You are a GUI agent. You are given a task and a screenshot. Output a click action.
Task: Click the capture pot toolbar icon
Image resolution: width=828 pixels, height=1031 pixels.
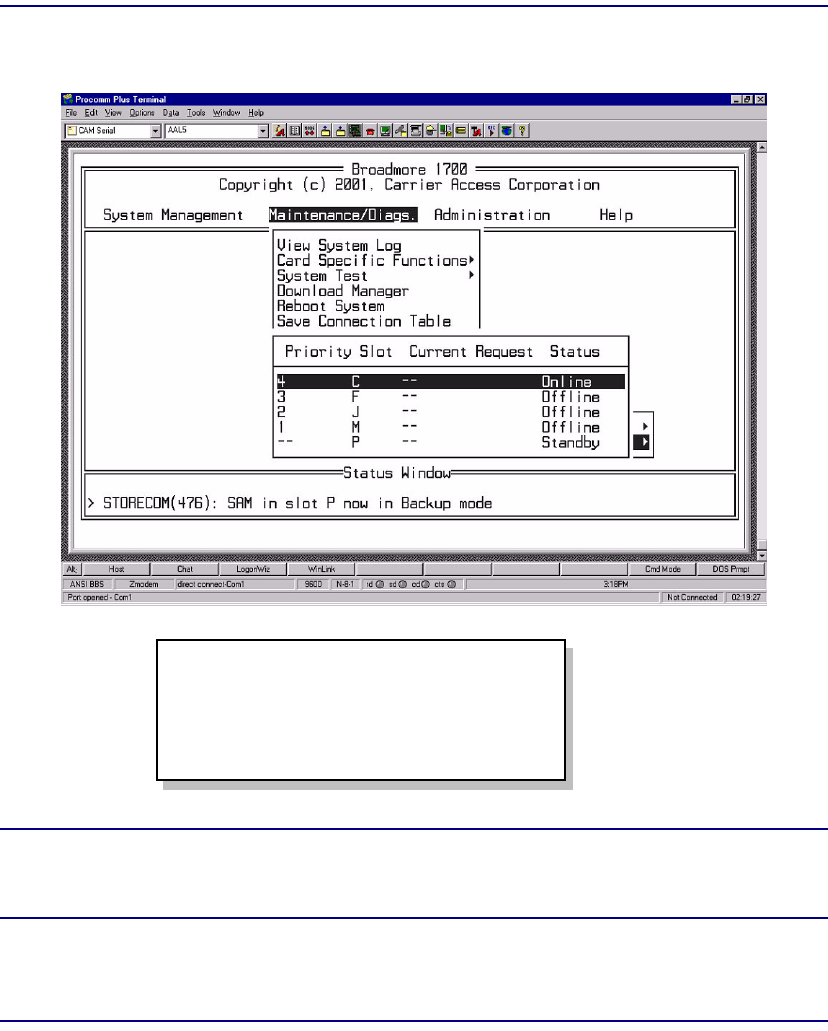pos(431,131)
